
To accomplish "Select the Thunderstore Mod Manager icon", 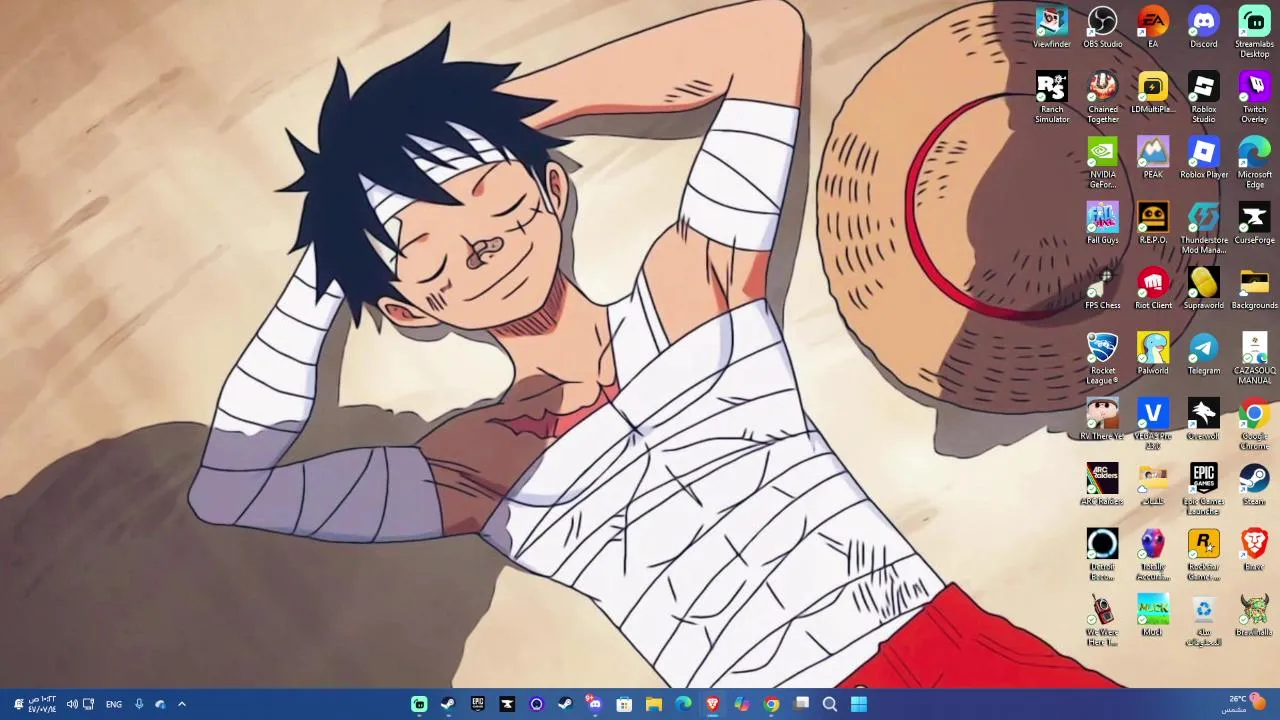I will (1204, 228).
